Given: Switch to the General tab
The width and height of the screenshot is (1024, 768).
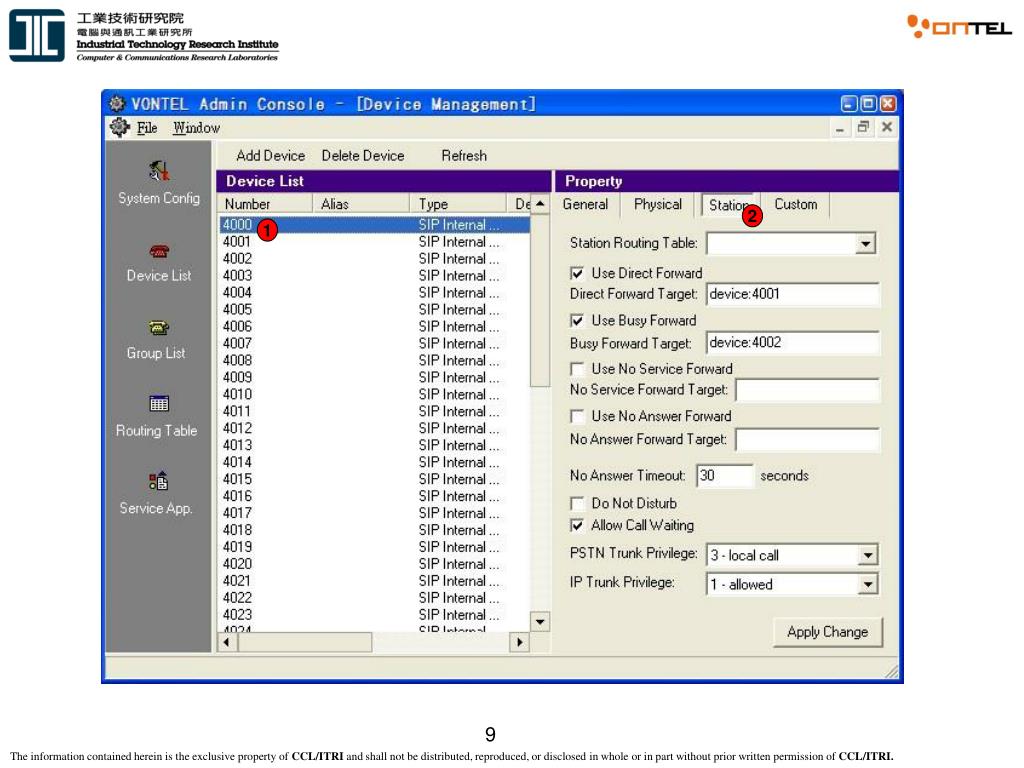Looking at the screenshot, I should click(x=585, y=204).
